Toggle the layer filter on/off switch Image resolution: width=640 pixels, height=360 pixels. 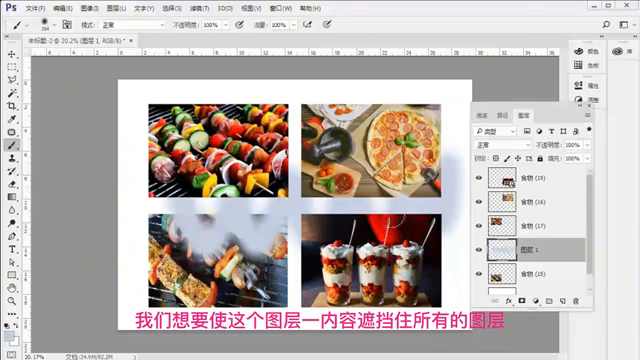tap(589, 130)
